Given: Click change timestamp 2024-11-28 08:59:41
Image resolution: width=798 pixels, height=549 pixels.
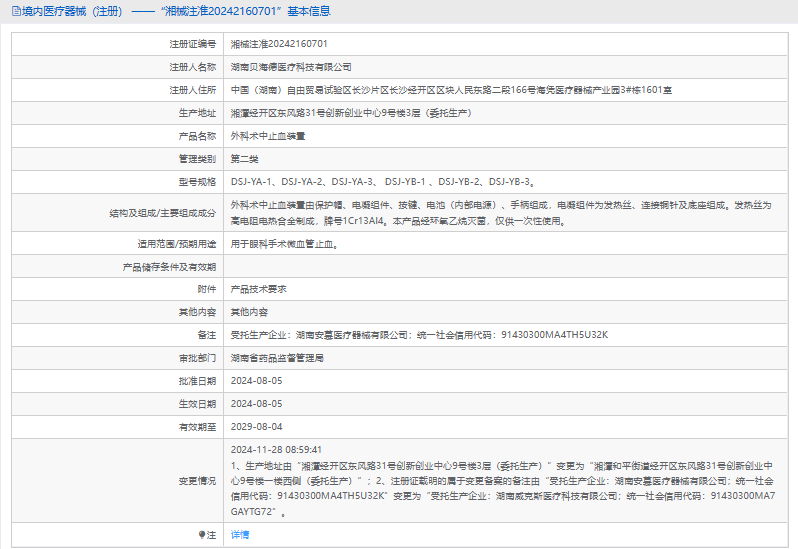Looking at the screenshot, I should (x=276, y=450).
